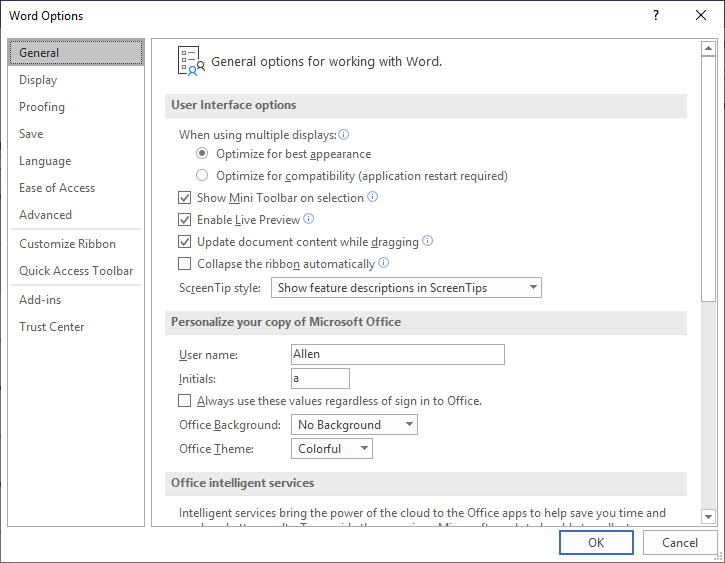Viewport: 725px width, 563px height.
Task: Click the scrollbar down arrow
Action: [x=708, y=516]
